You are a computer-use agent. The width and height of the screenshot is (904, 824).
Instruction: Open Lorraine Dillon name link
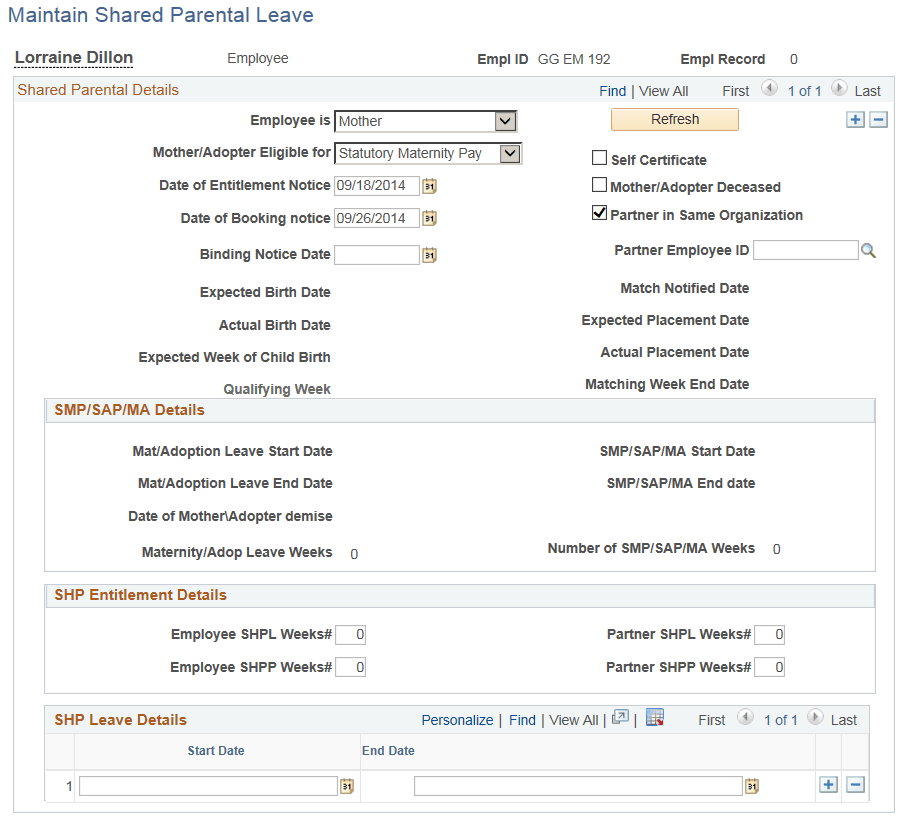(x=74, y=58)
